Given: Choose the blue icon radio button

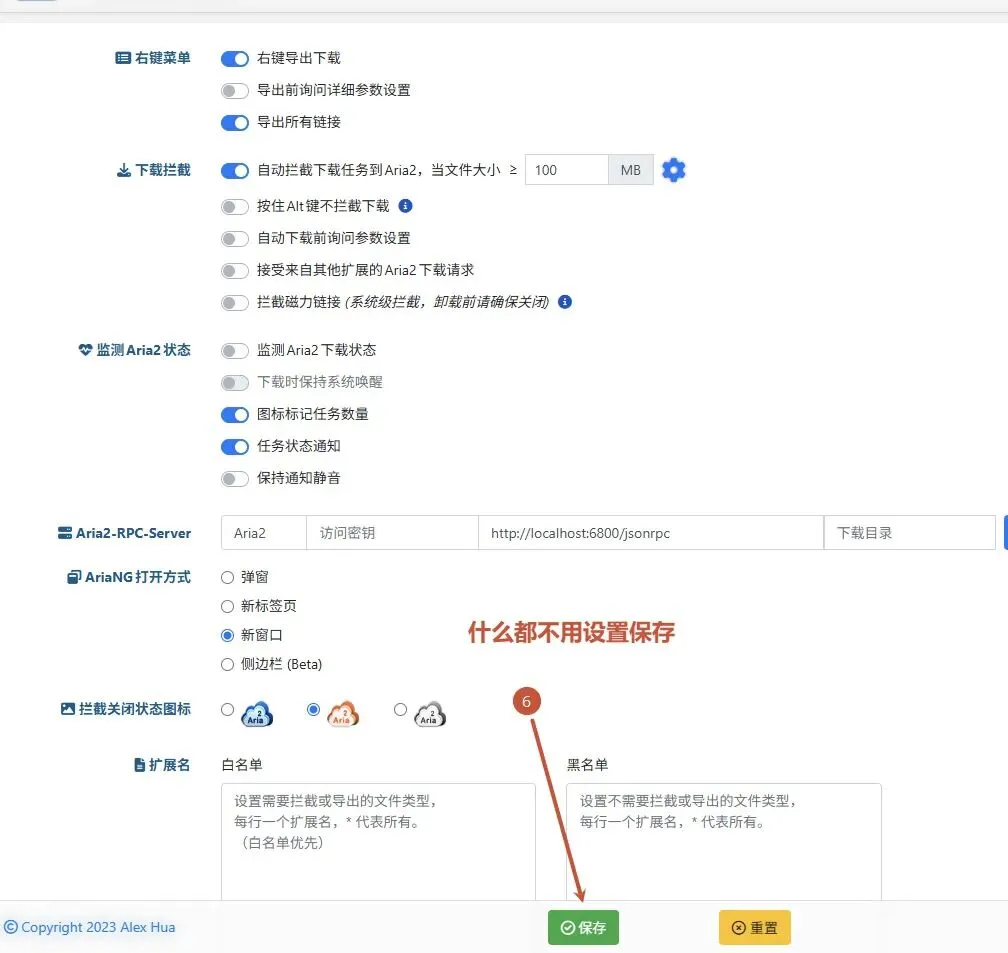Looking at the screenshot, I should tap(227, 709).
